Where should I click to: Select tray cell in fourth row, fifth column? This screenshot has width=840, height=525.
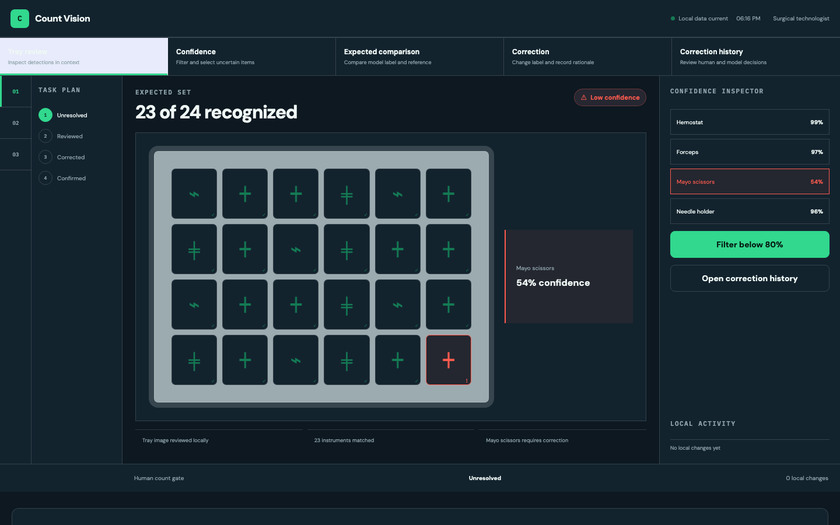[398, 360]
